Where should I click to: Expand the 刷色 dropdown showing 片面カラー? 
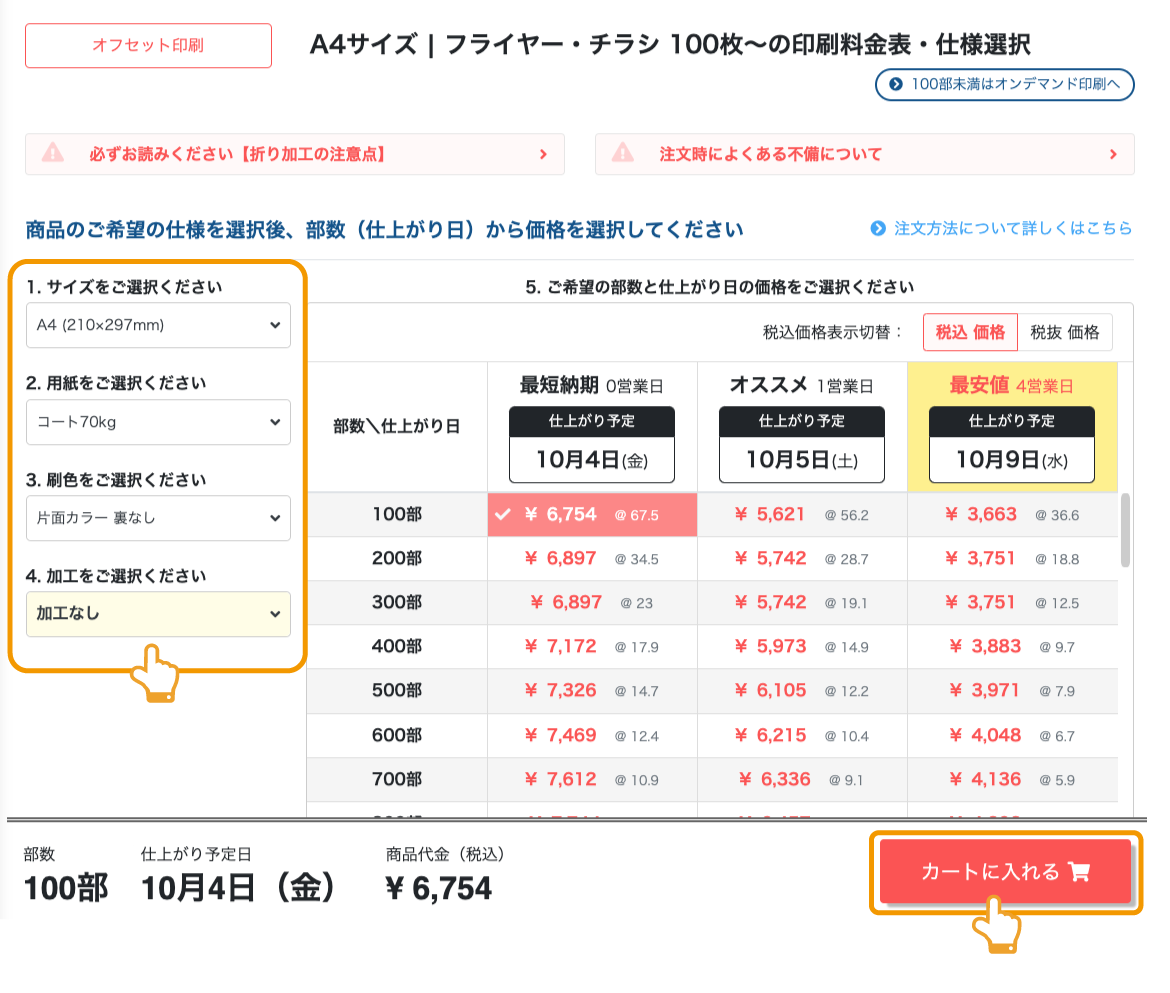point(158,518)
